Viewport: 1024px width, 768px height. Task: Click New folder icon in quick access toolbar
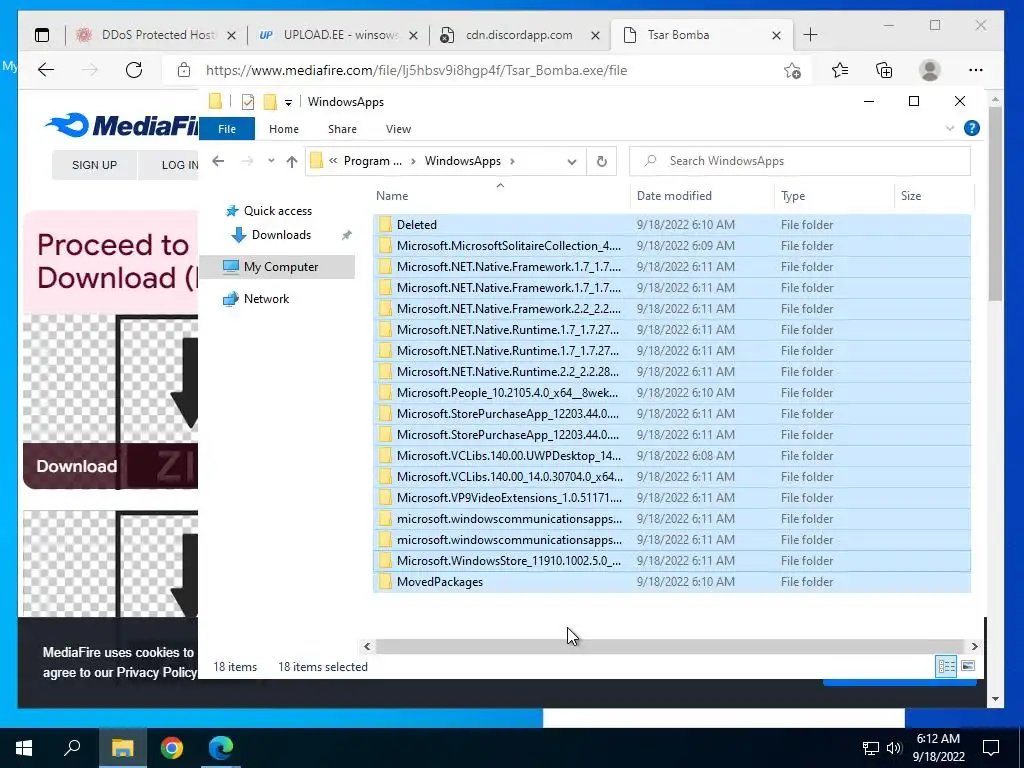click(270, 102)
